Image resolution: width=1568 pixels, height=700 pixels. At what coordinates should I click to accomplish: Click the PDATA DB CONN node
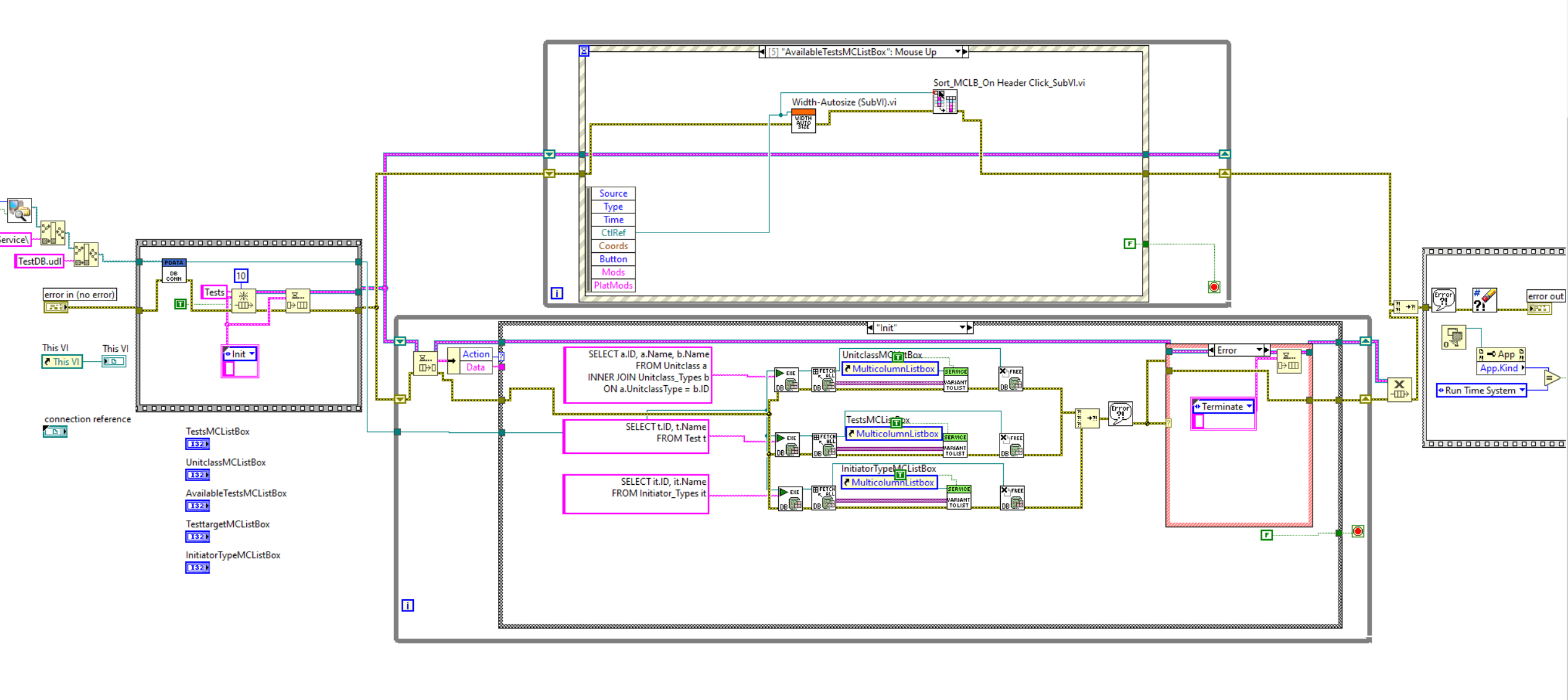point(174,271)
